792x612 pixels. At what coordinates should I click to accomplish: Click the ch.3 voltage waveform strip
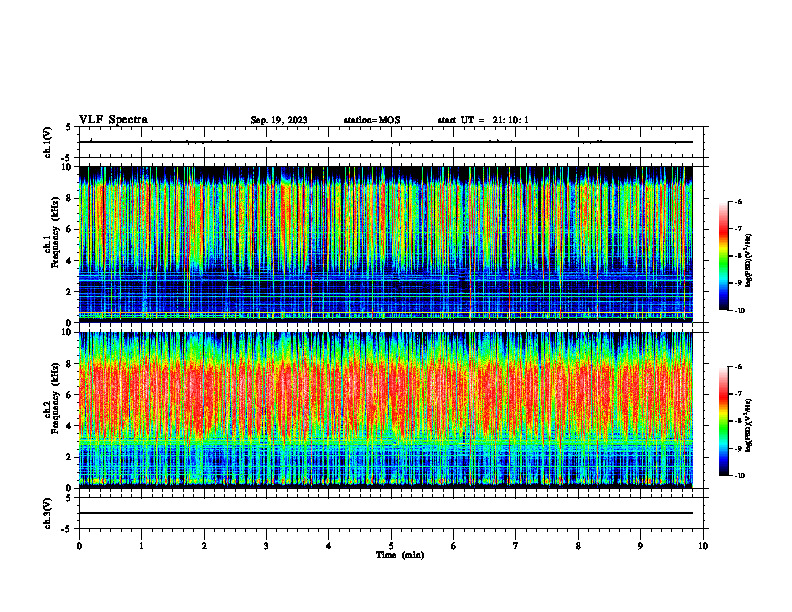[x=391, y=513]
